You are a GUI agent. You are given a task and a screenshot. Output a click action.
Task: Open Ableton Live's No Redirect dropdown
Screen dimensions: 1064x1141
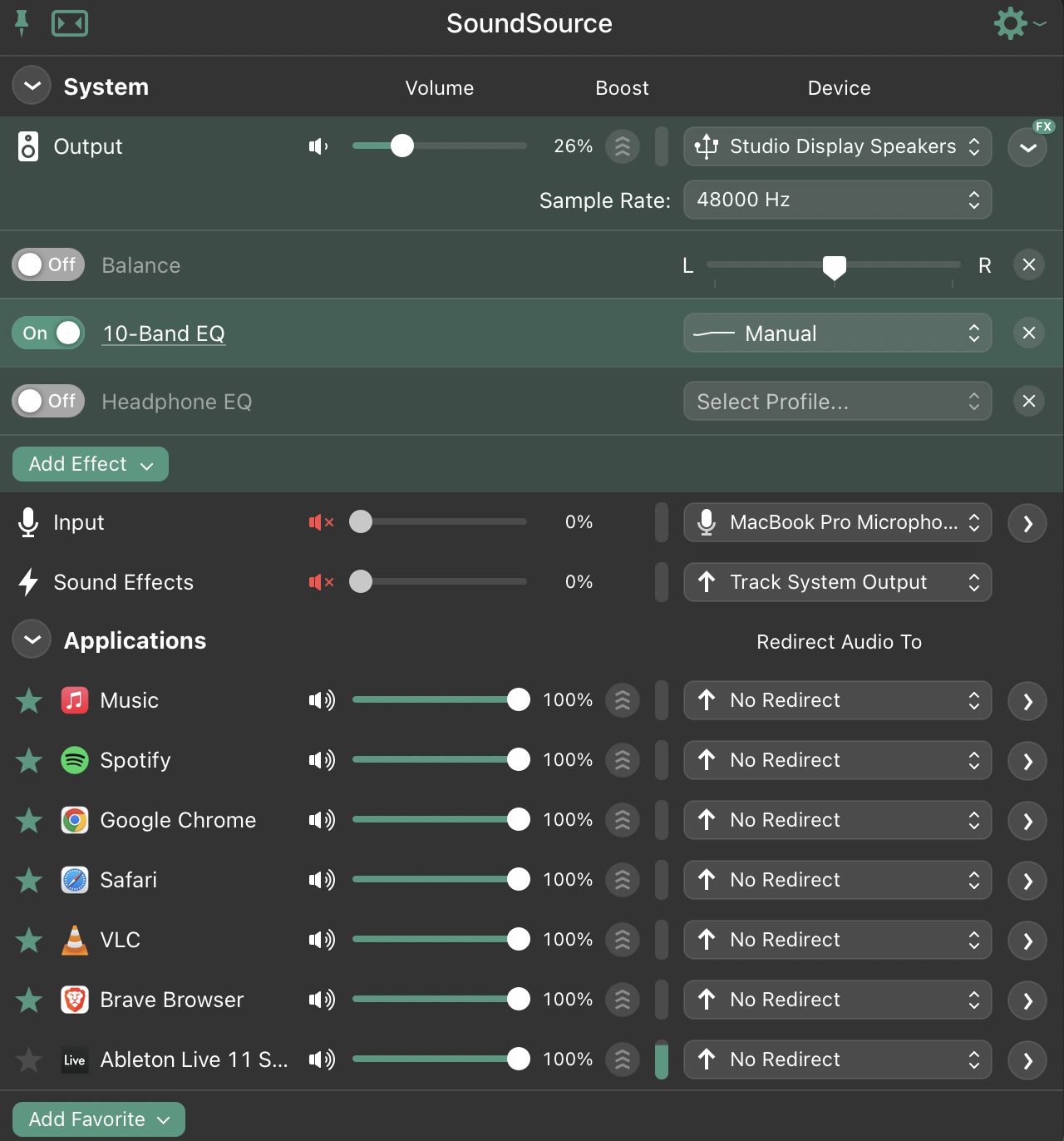(x=838, y=1059)
